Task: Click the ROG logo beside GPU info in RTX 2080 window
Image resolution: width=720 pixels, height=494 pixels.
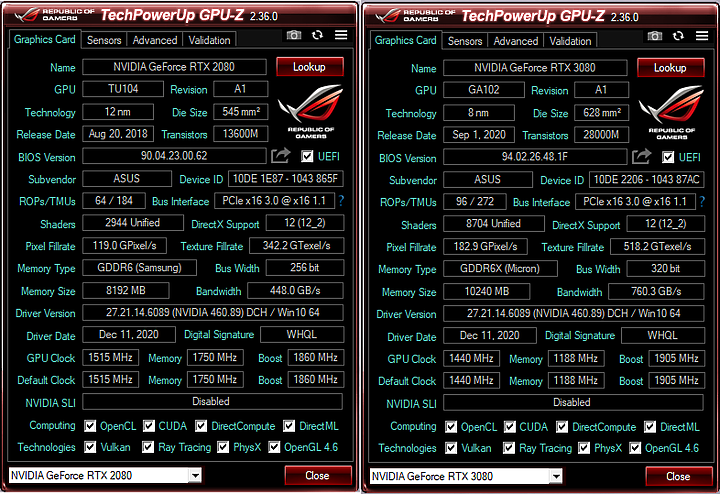Action: [310, 111]
